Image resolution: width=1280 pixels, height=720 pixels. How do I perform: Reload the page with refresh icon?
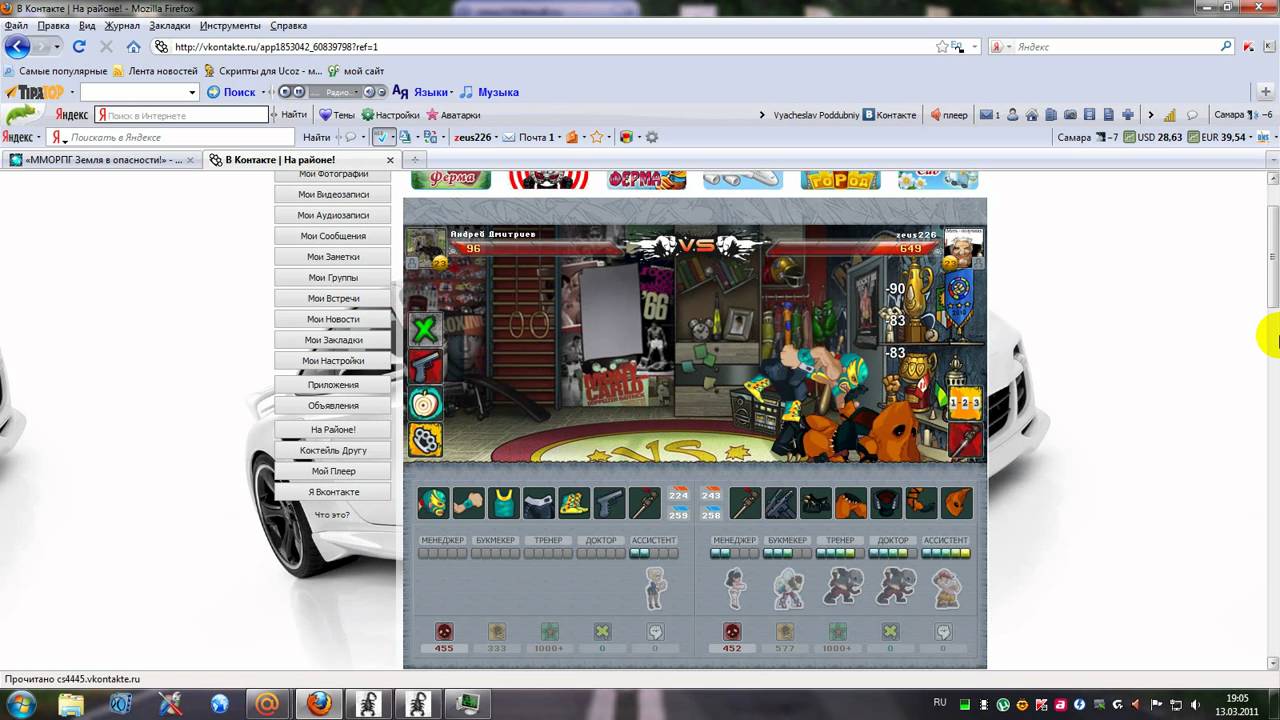79,47
